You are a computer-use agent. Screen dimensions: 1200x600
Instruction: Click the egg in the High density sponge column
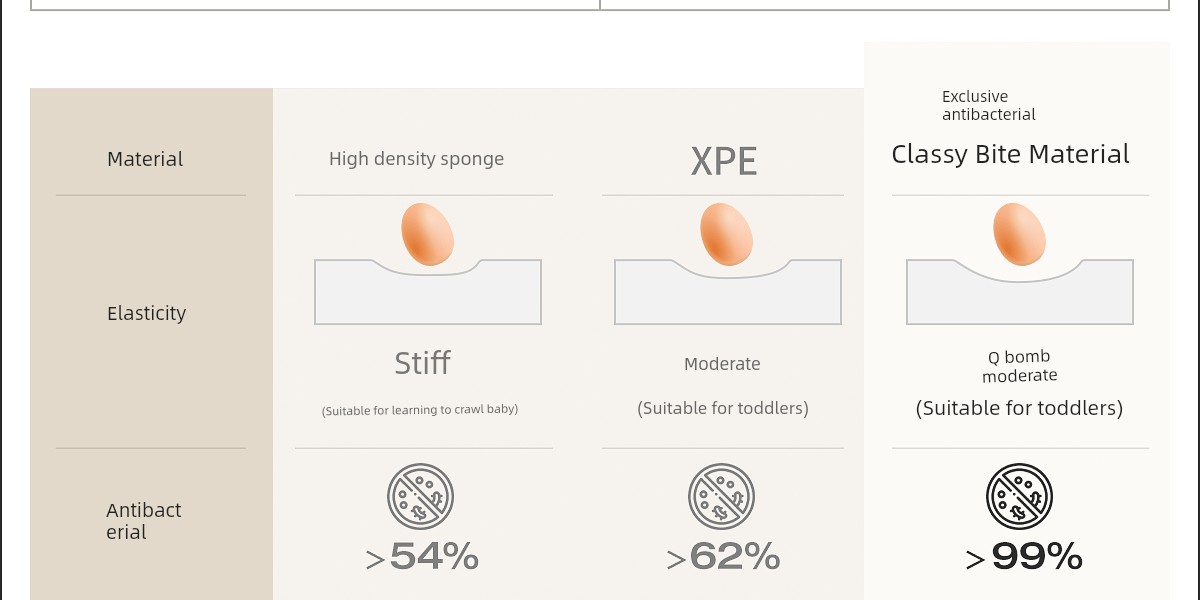pyautogui.click(x=428, y=233)
